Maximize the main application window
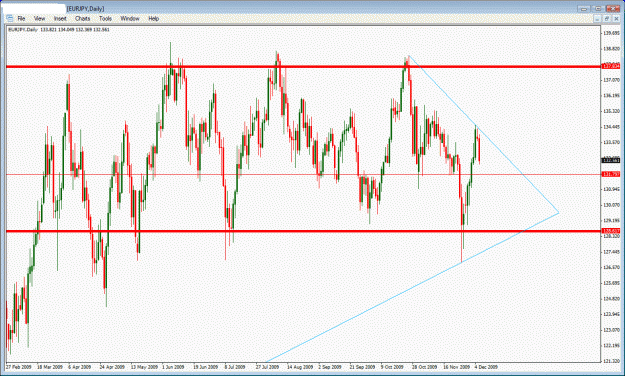The height and width of the screenshot is (376, 625). pos(598,8)
